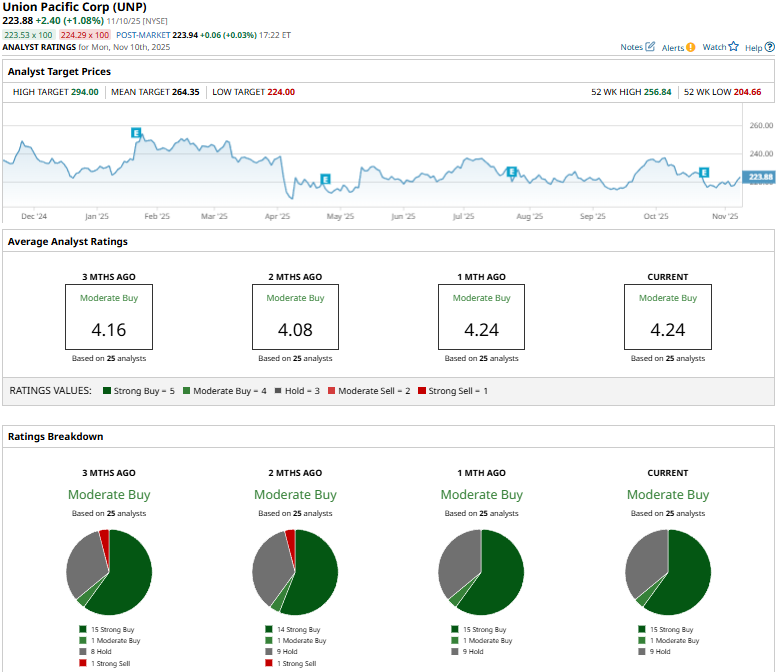This screenshot has height=672, width=777.
Task: Click the green bid box 223.53 x 100
Action: [28, 34]
